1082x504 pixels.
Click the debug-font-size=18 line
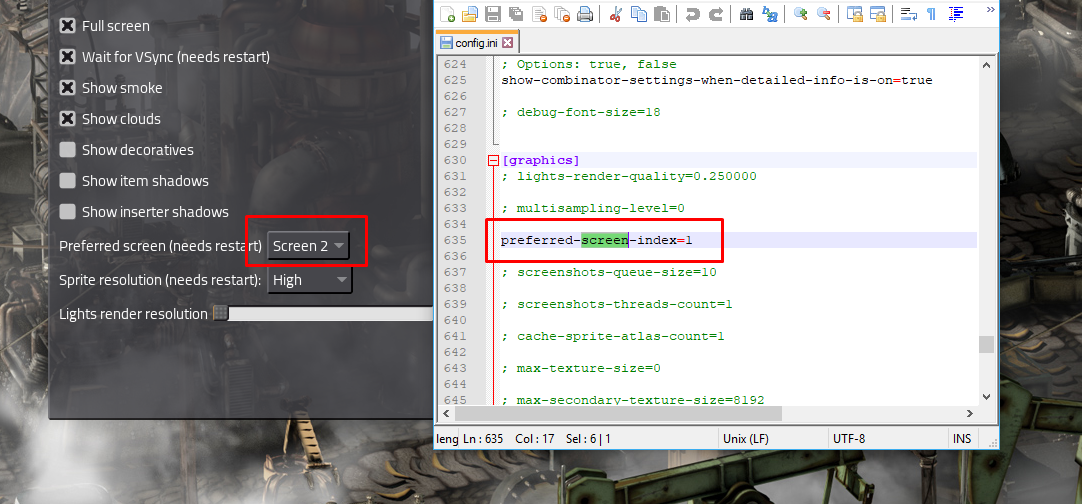coord(581,112)
